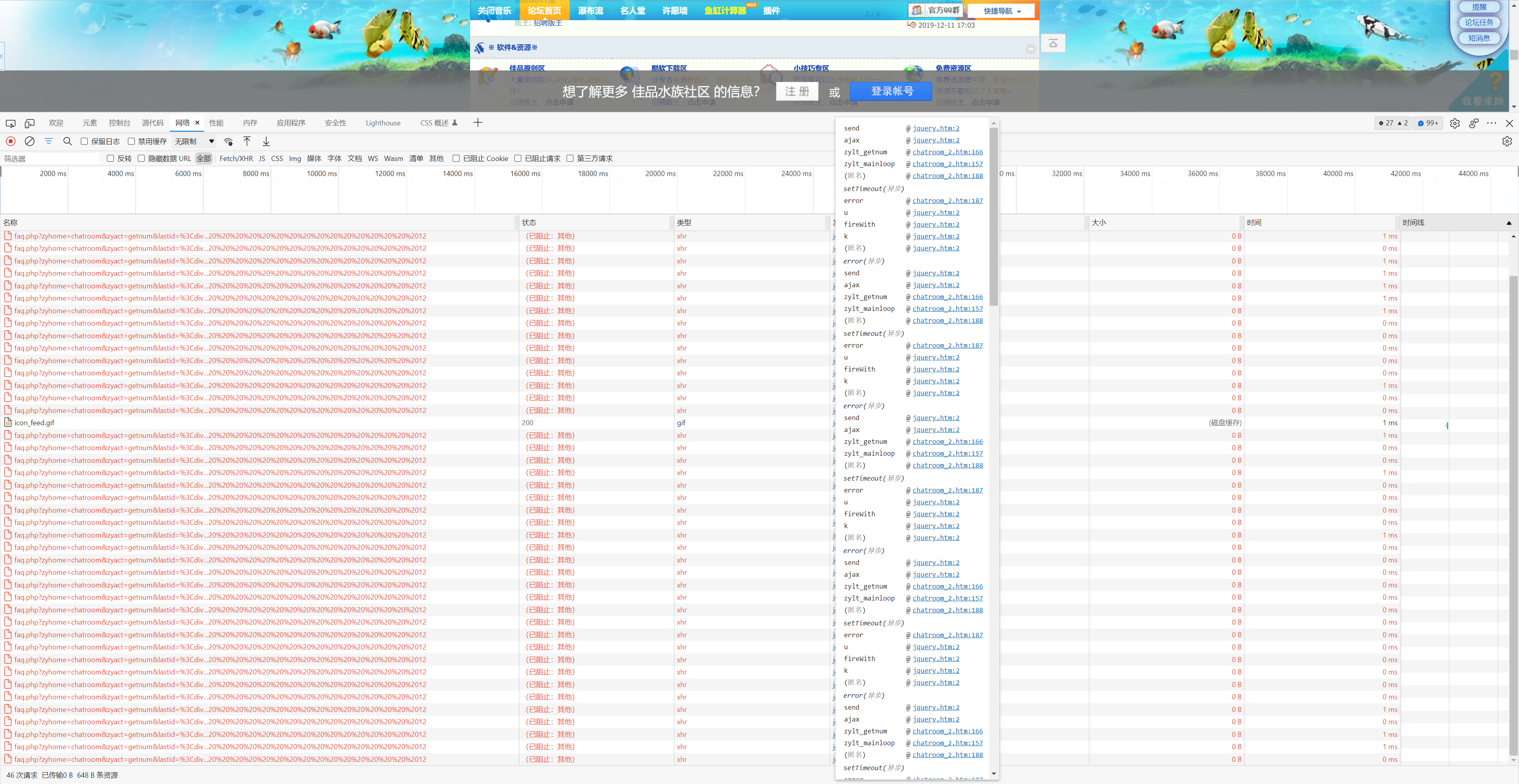Check the 已阻止 Cookie checkbox
The height and width of the screenshot is (784, 1519).
tap(456, 159)
